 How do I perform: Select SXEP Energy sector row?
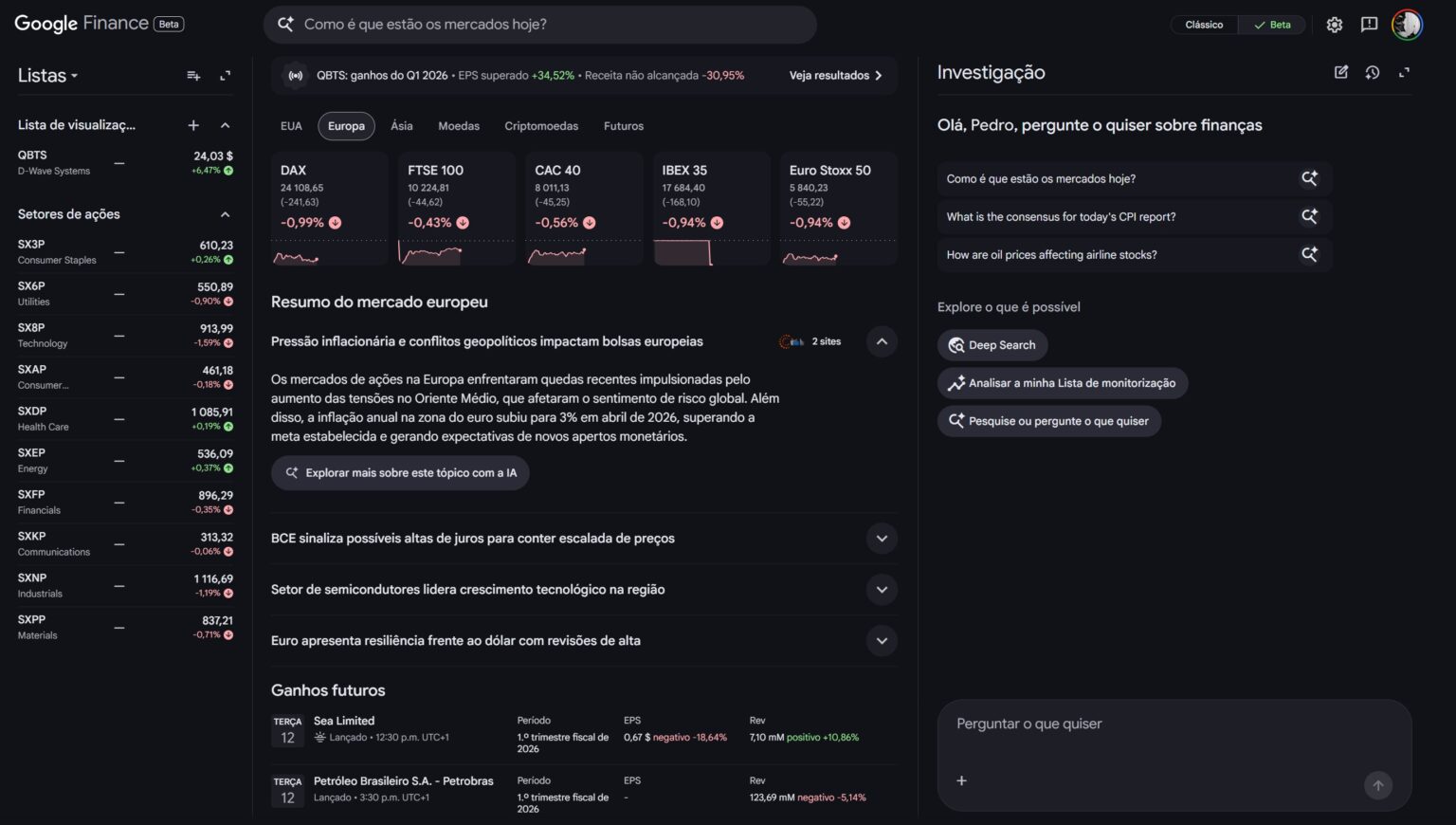coord(125,461)
